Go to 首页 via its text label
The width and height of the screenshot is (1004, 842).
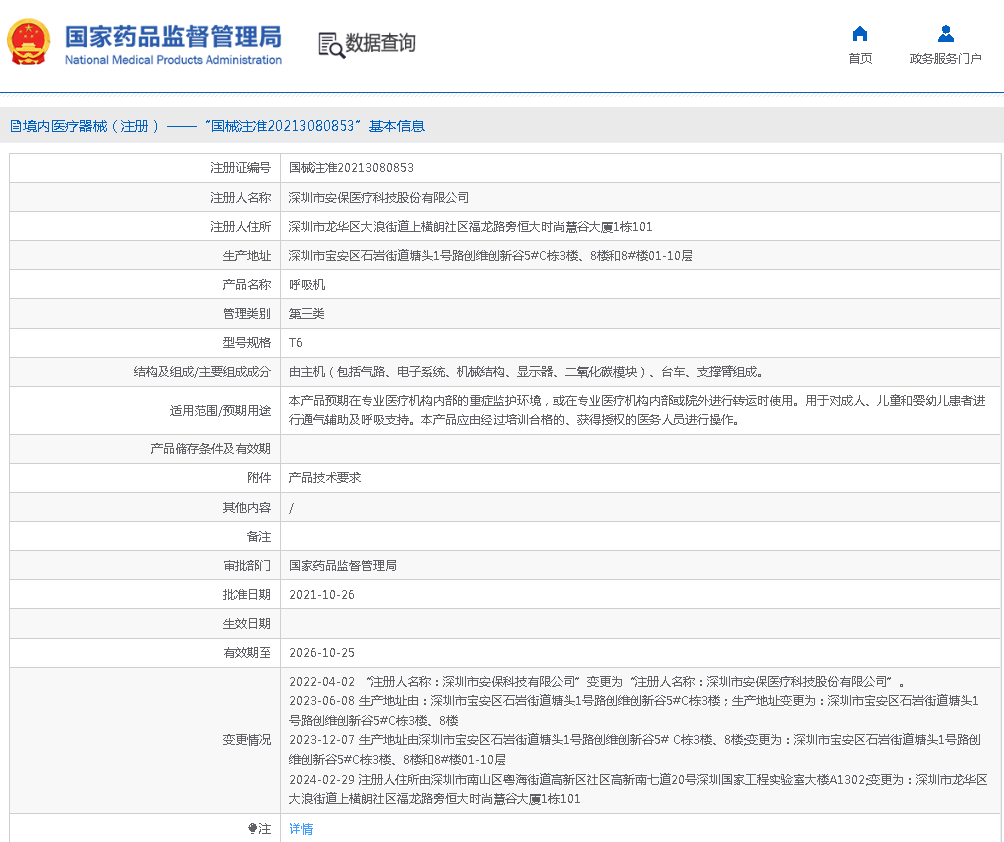click(x=860, y=59)
